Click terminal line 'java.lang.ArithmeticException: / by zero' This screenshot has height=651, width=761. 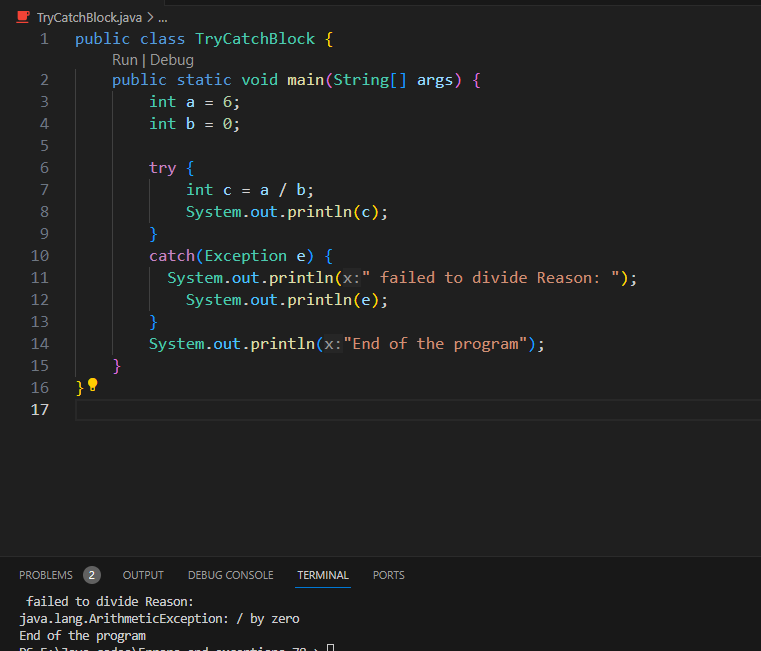point(159,618)
